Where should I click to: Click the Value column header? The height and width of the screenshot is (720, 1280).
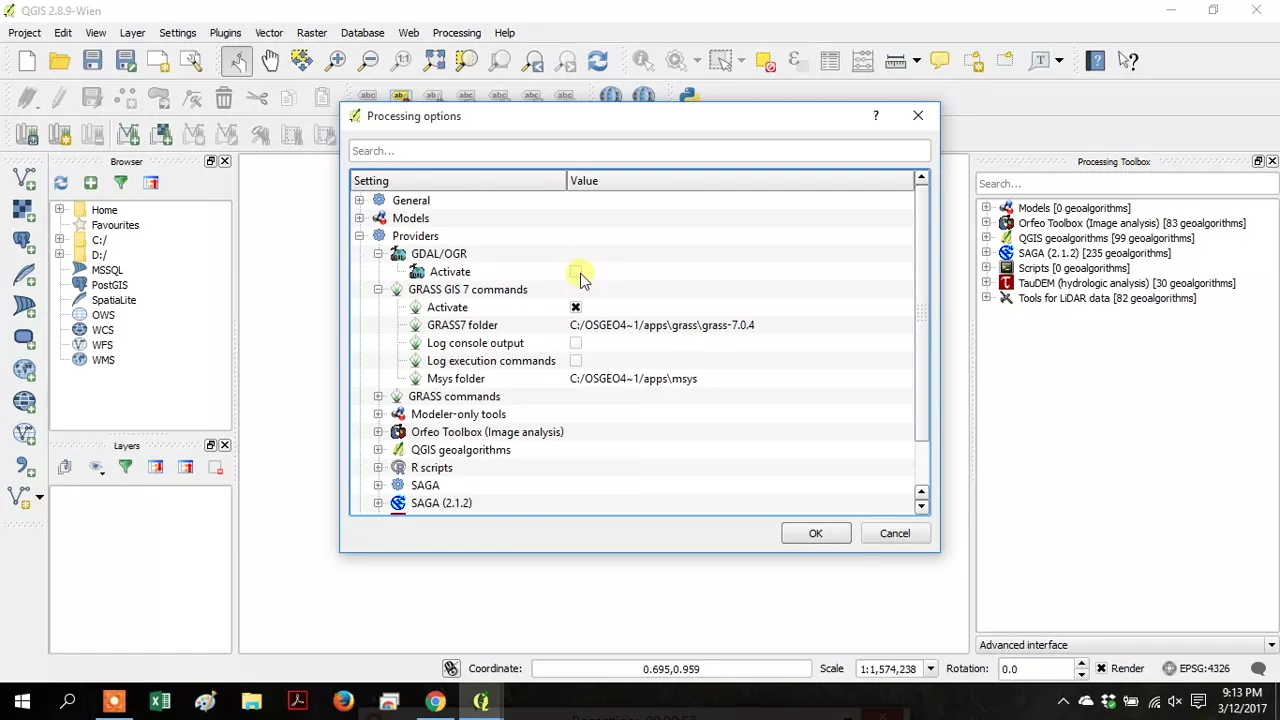[740, 181]
